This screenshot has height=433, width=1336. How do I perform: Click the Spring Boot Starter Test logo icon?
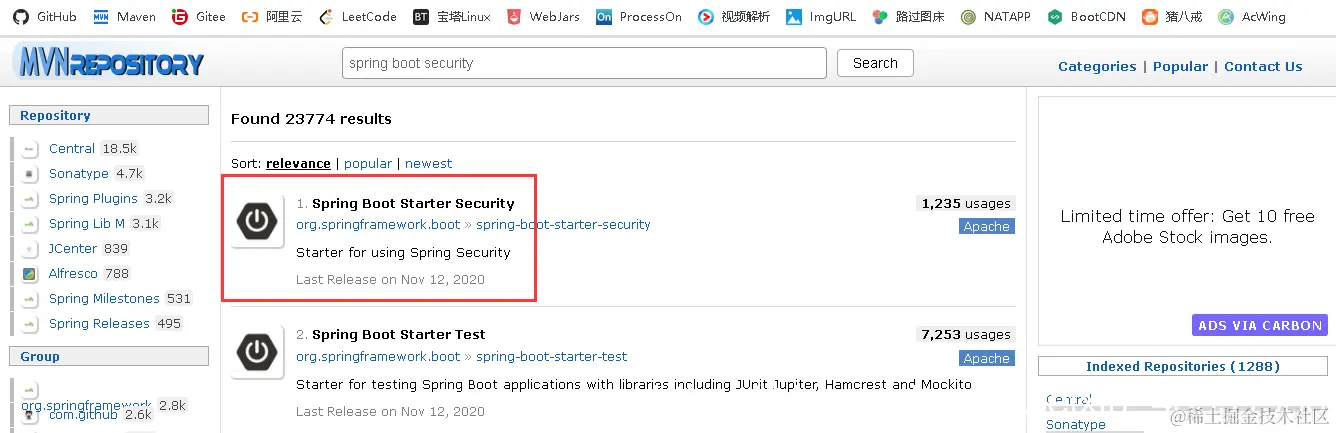[258, 352]
